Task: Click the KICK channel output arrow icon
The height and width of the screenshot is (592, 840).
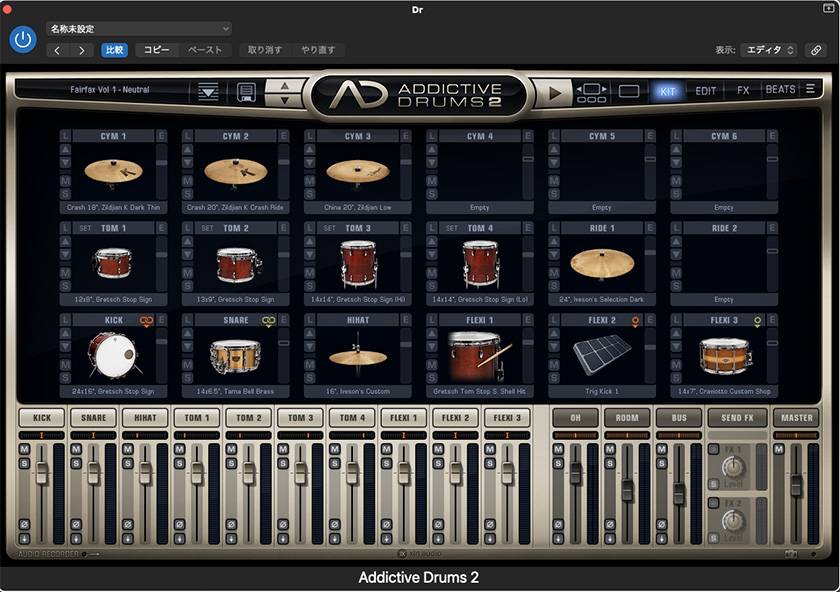Action: [24, 538]
